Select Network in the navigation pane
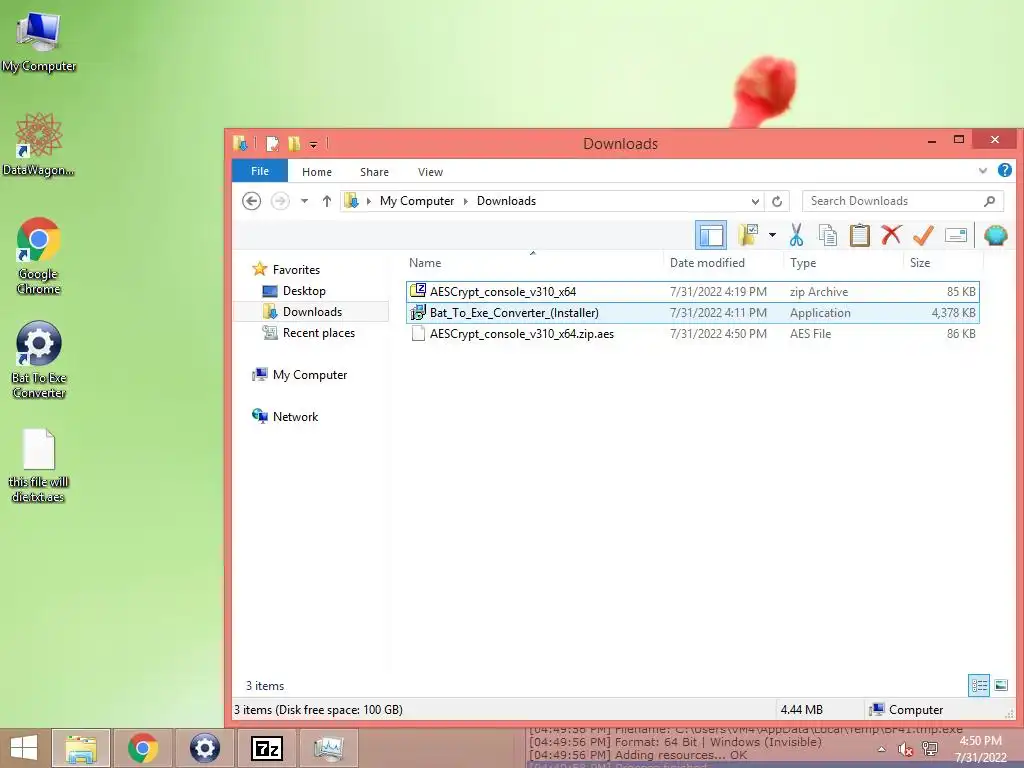The height and width of the screenshot is (768, 1024). 285,417
